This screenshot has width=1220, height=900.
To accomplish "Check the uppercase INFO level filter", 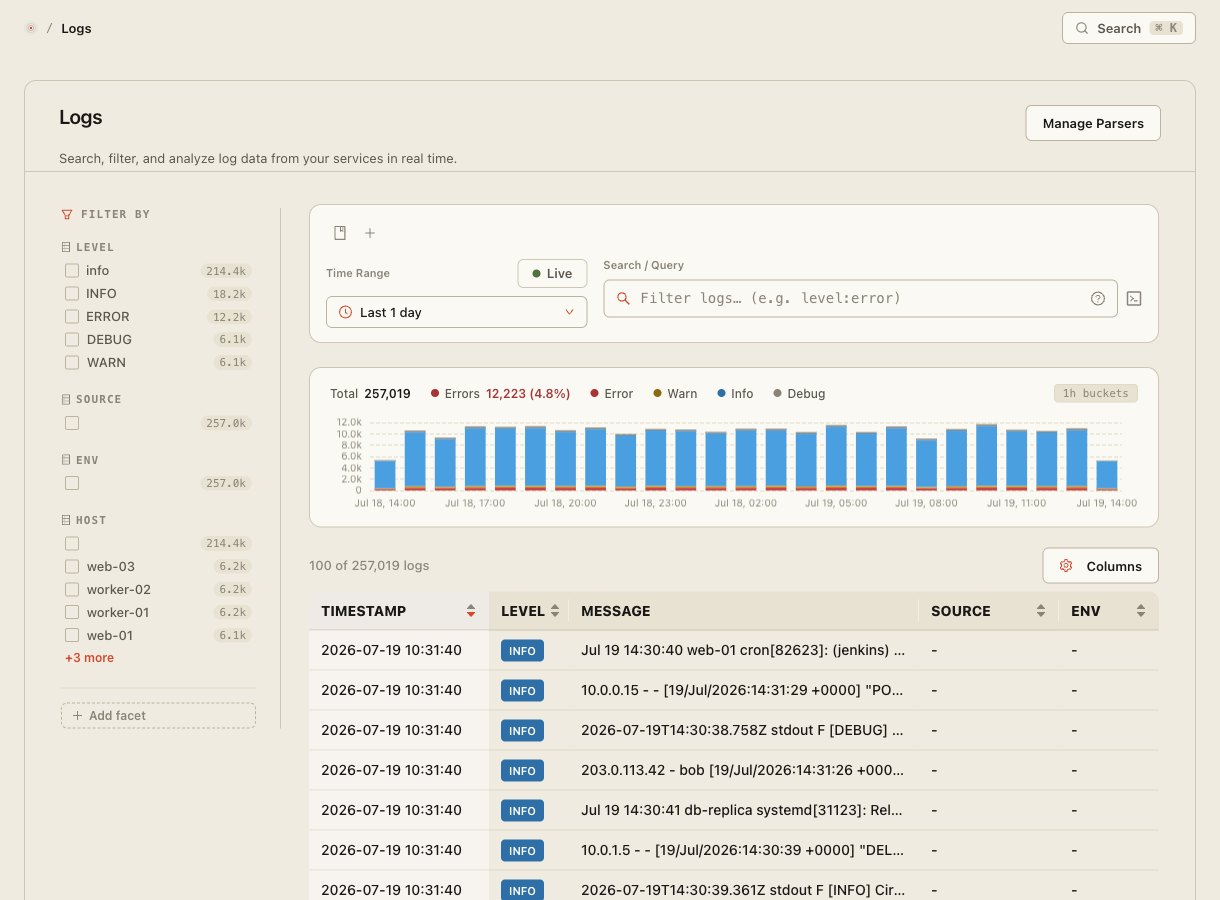I will click(72, 293).
